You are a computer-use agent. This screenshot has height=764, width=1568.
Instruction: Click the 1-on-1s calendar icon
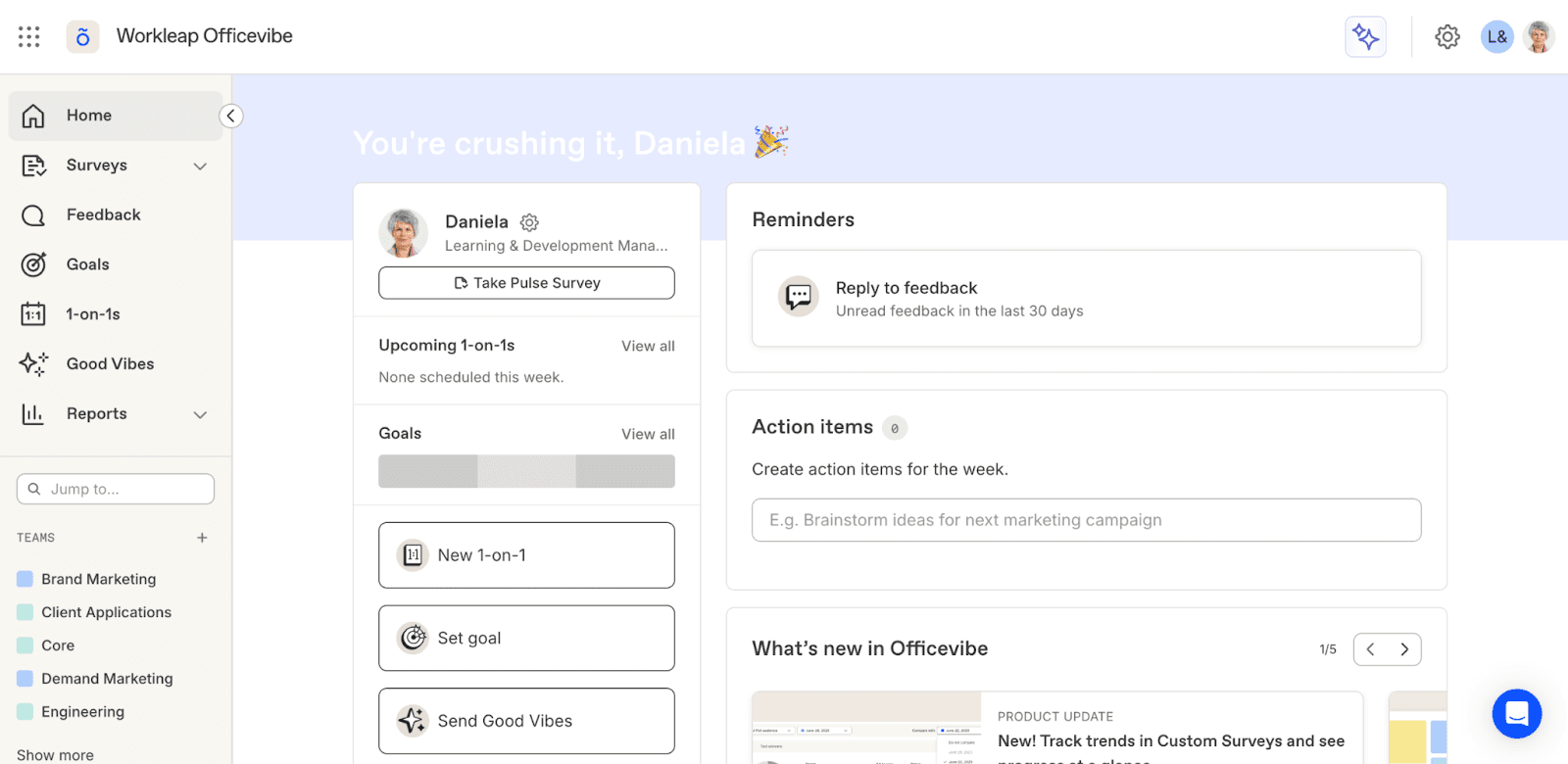(x=33, y=314)
